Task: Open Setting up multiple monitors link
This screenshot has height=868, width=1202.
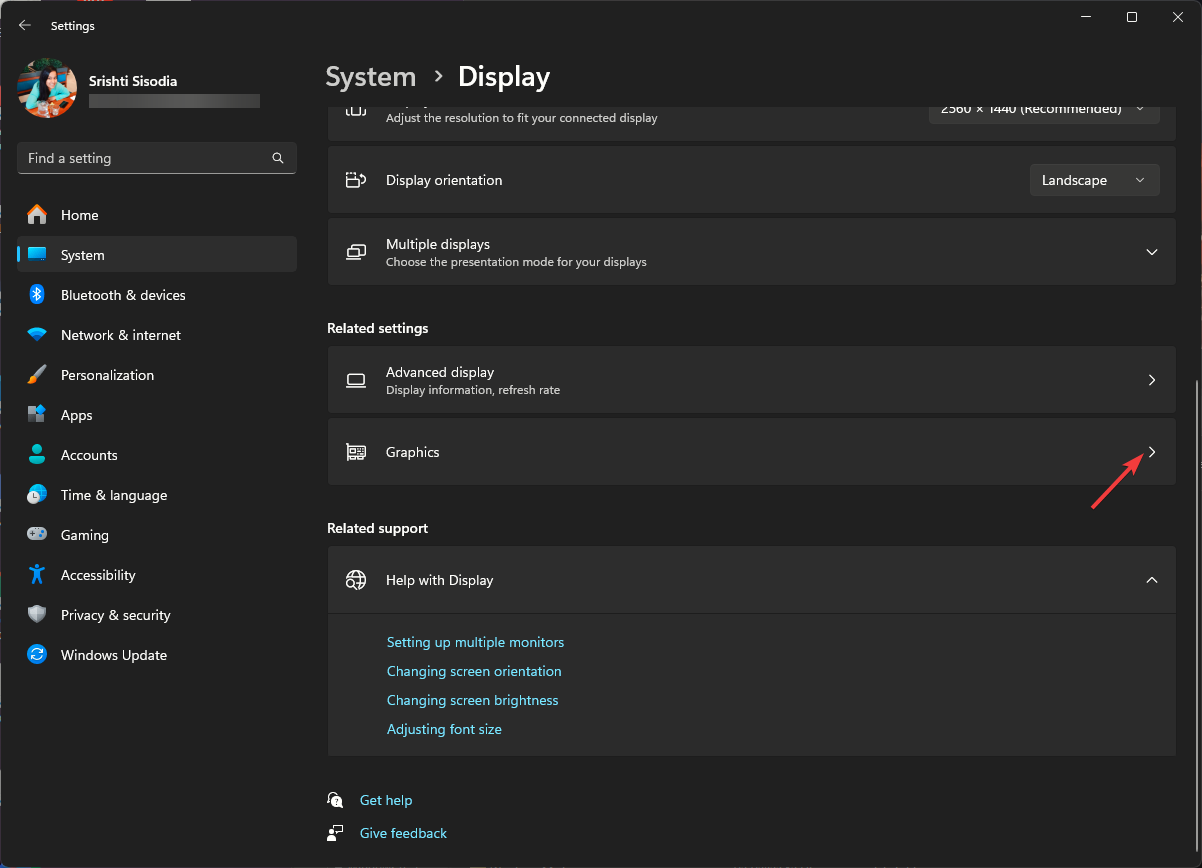Action: click(475, 642)
